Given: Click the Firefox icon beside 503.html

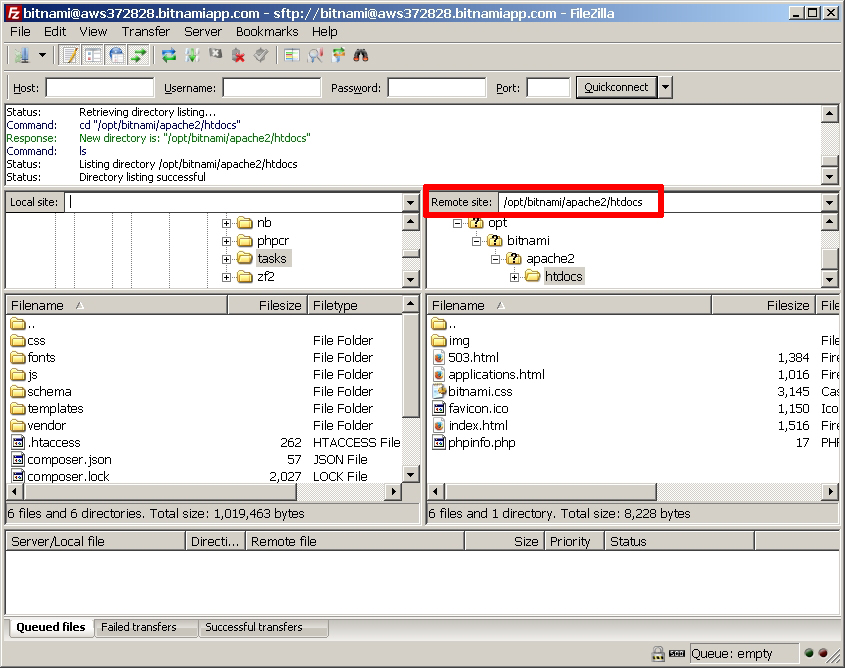Looking at the screenshot, I should coord(439,357).
